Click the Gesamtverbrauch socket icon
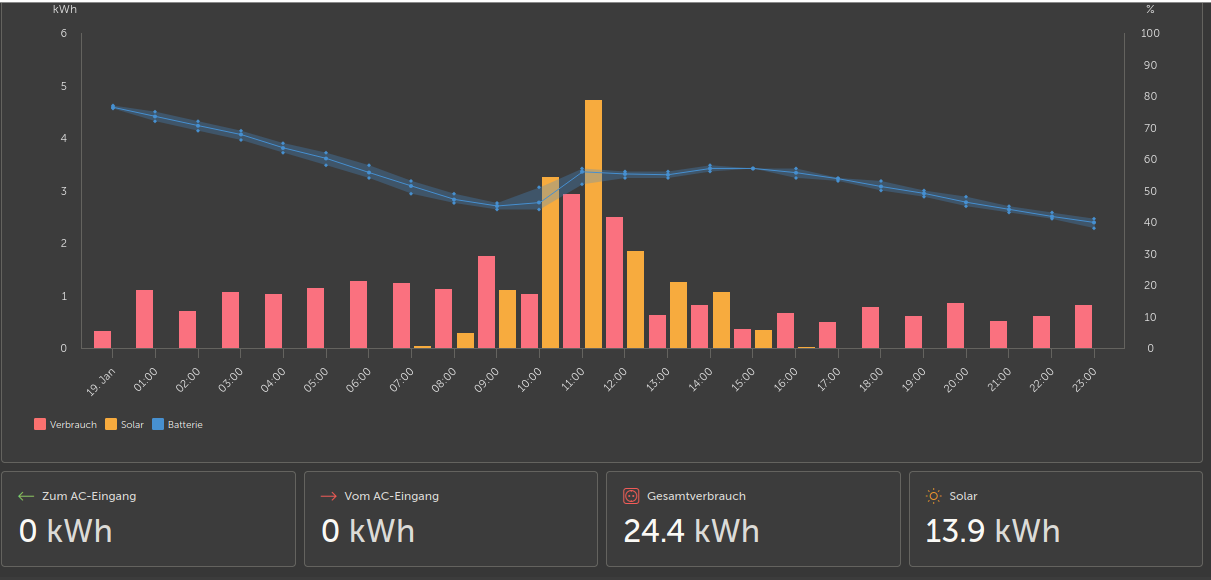The width and height of the screenshot is (1211, 580). pos(631,496)
